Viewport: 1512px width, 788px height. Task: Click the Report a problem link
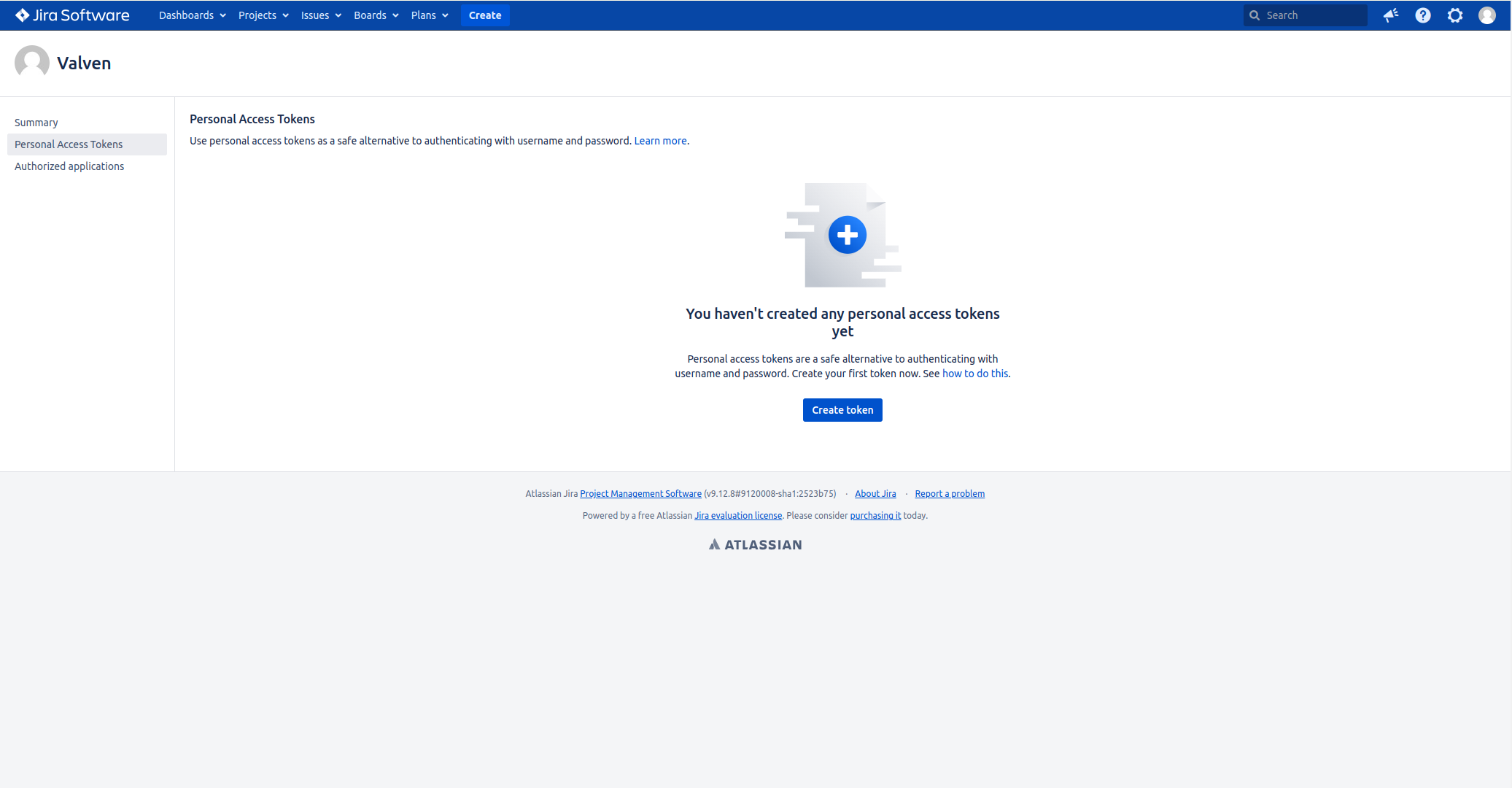(950, 494)
